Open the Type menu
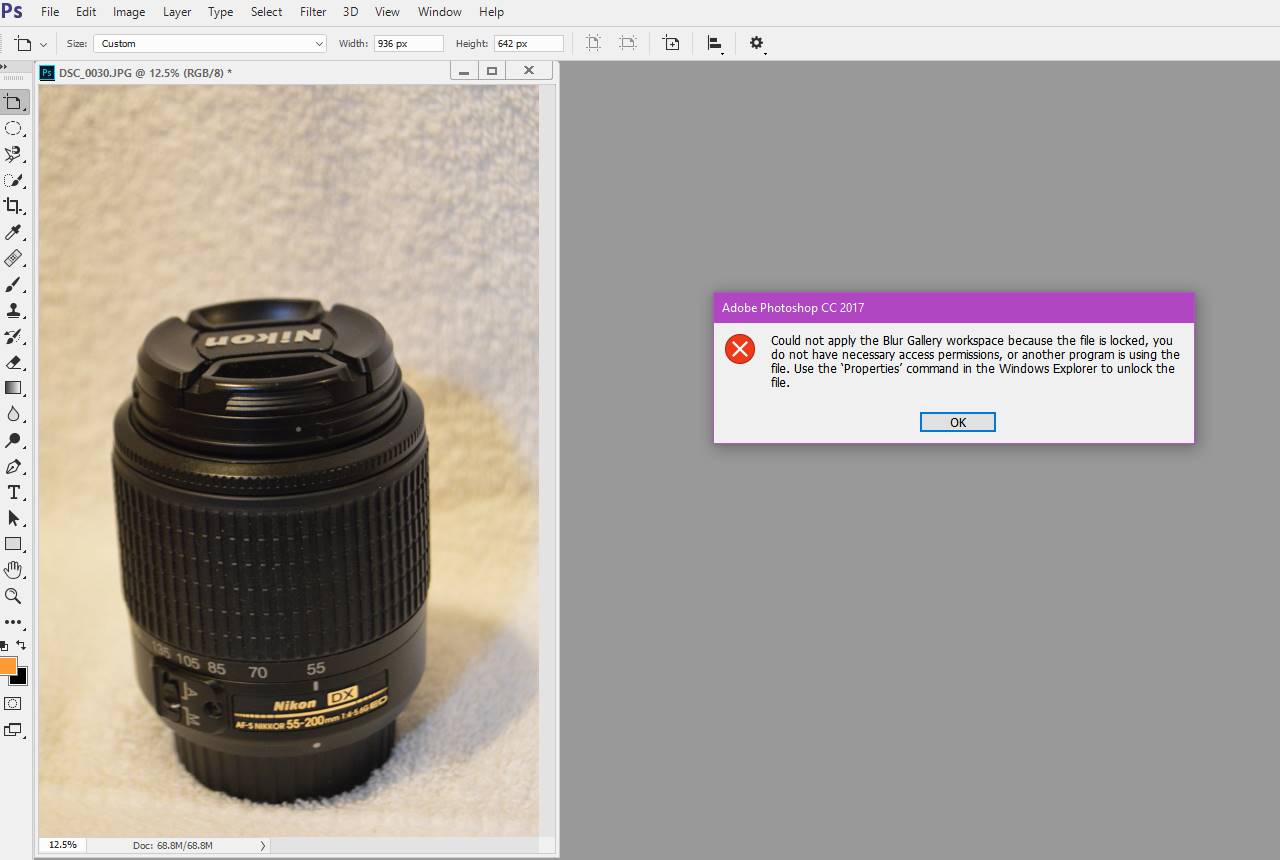 (x=220, y=12)
